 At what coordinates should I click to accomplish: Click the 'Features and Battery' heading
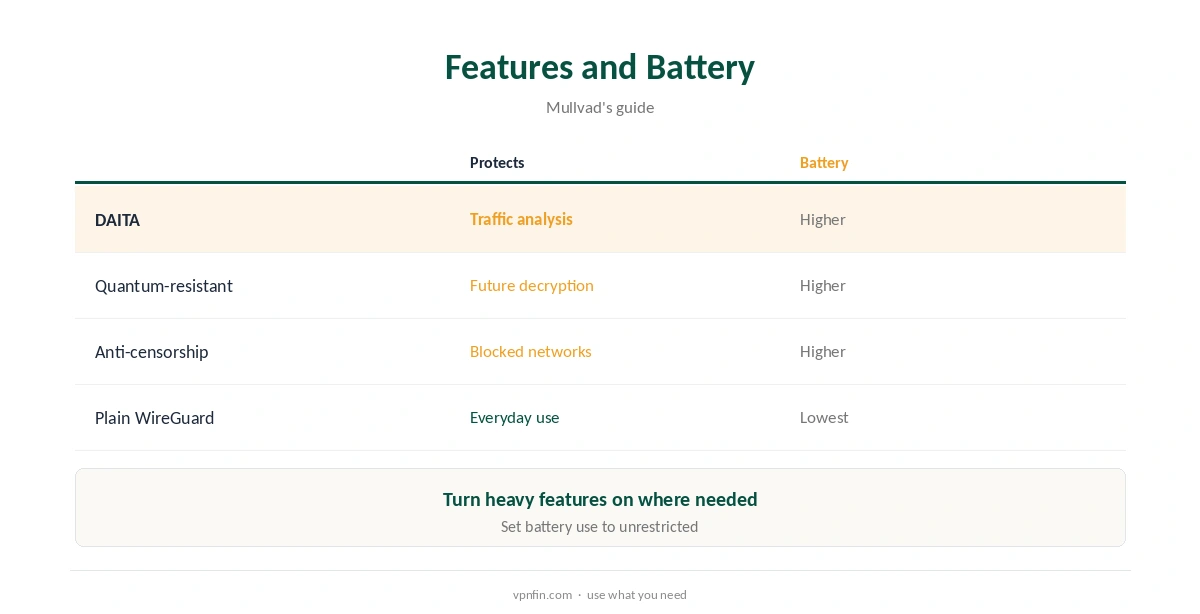click(600, 67)
